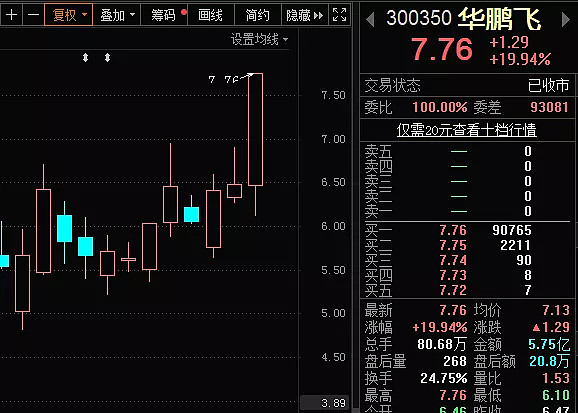This screenshot has width=578, height=413.
Task: Open the 叠加 dropdown
Action: coord(117,15)
